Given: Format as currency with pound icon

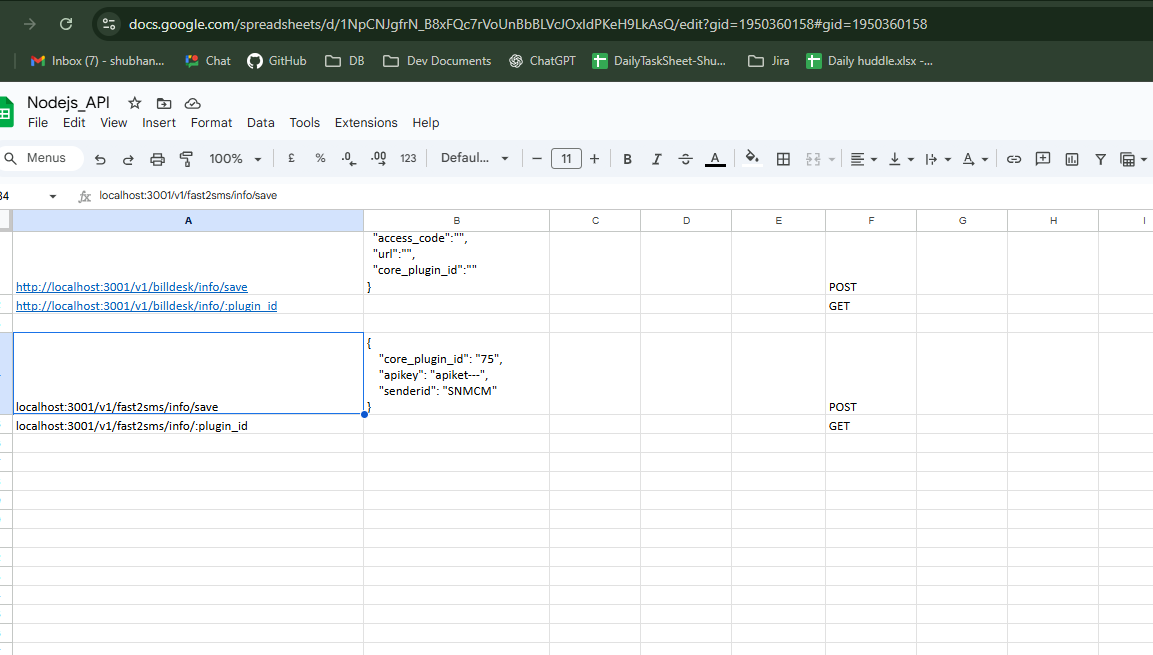Looking at the screenshot, I should (291, 158).
